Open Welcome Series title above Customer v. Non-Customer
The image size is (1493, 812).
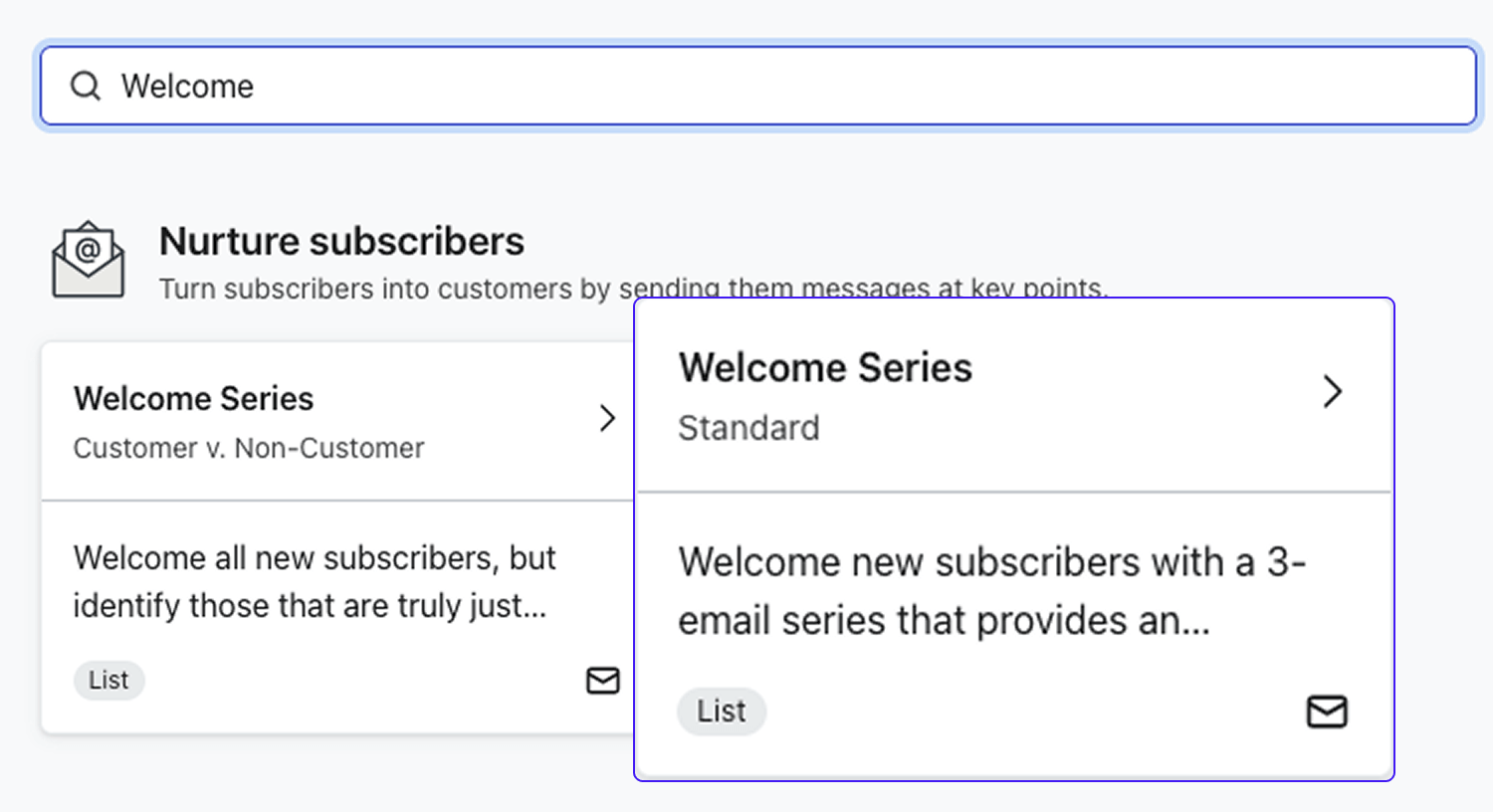point(194,399)
